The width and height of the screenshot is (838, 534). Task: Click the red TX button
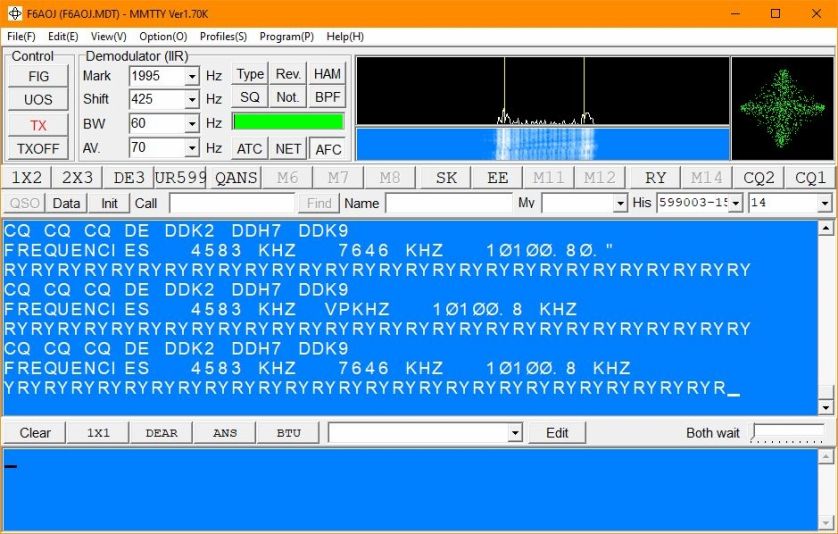coord(39,125)
